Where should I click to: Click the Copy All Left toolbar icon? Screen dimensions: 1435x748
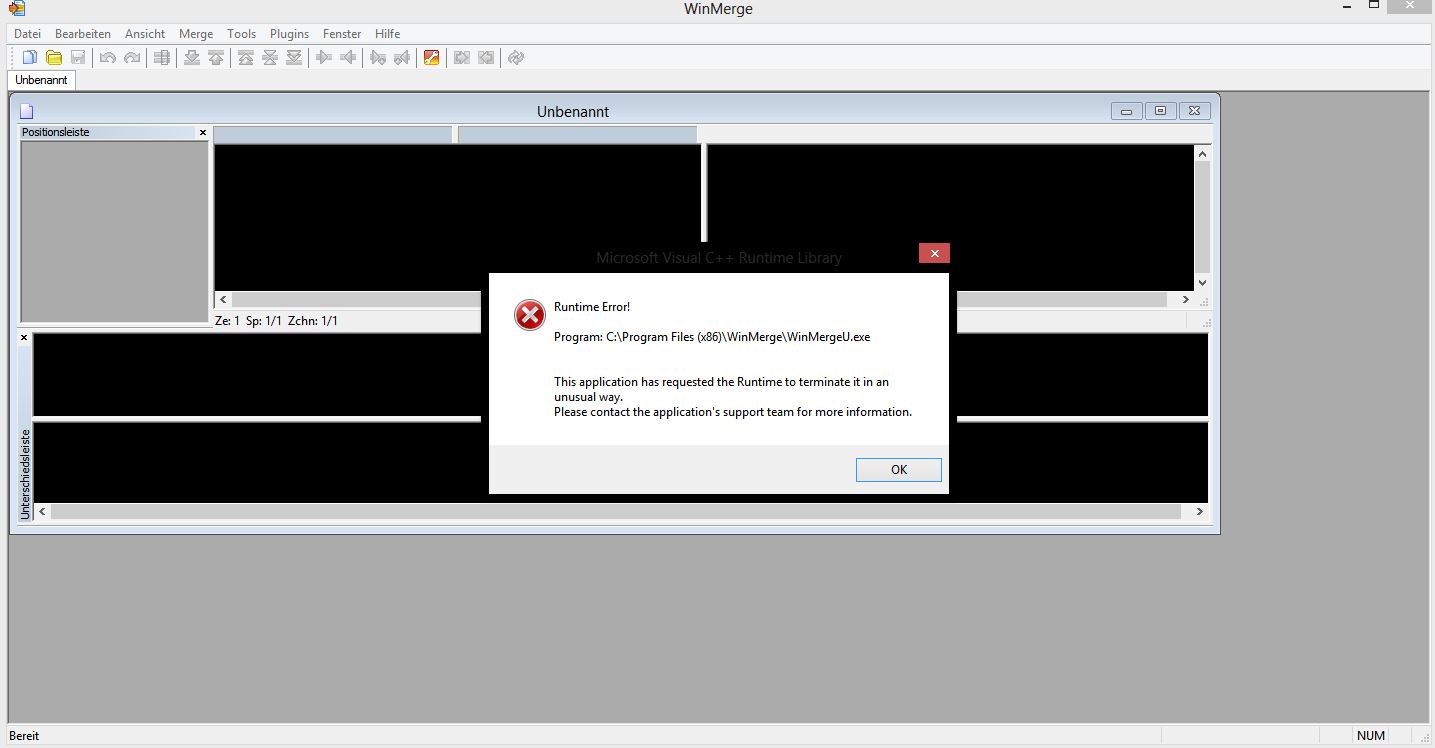486,58
